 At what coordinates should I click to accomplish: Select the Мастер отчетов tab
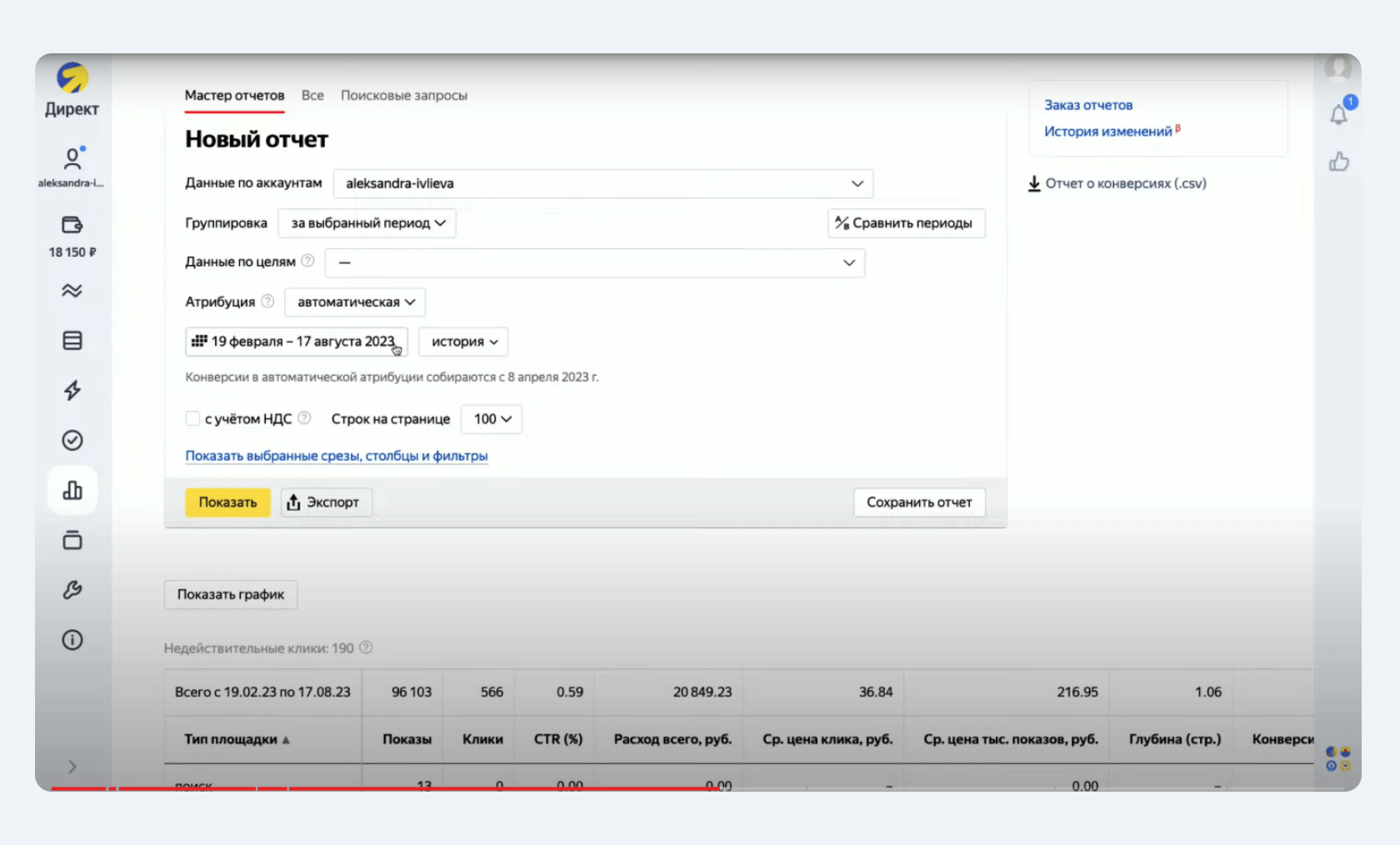coord(234,96)
